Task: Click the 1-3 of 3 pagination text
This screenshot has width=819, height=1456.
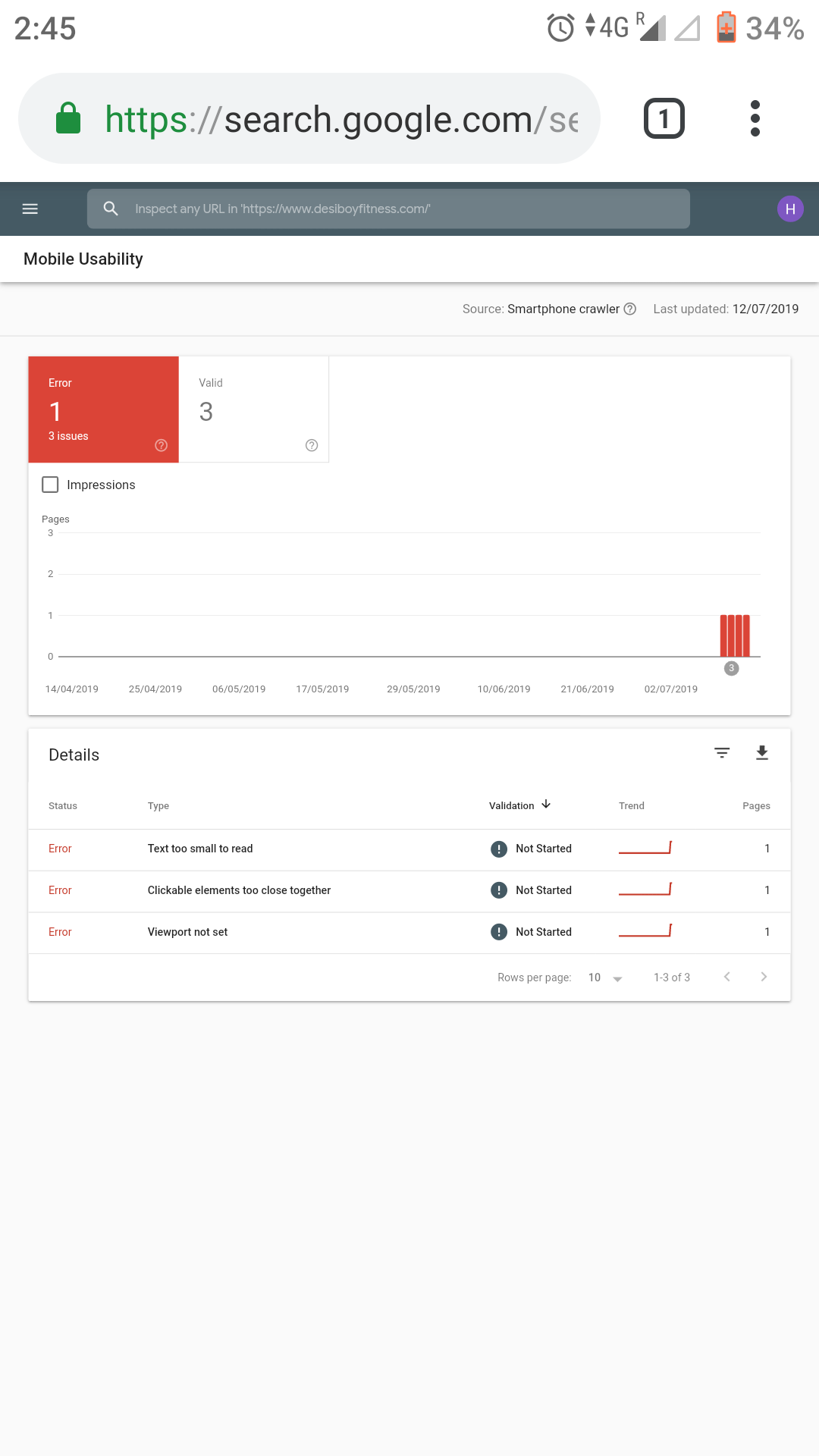Action: click(x=672, y=977)
